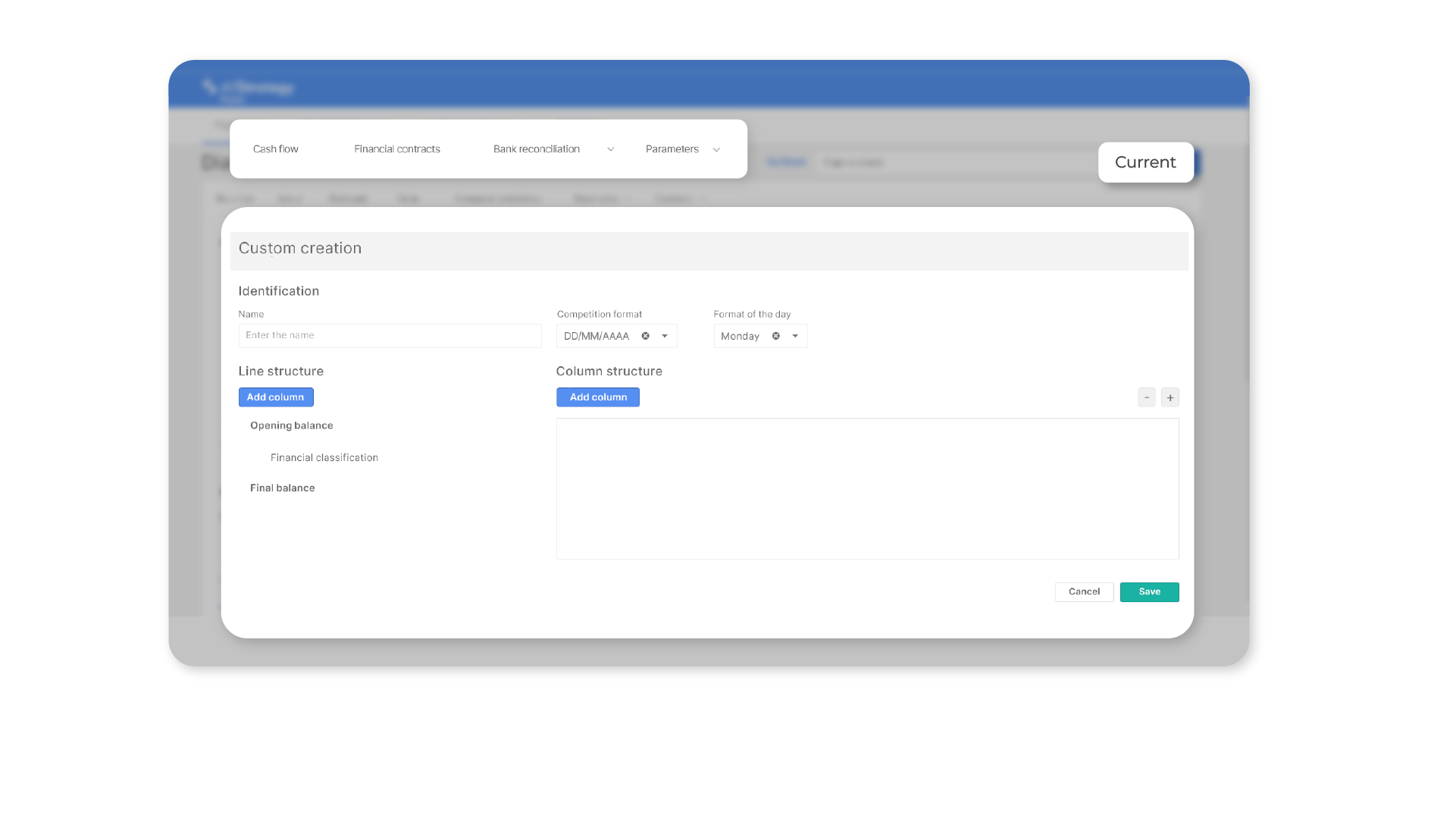Click the Format of the day dropdown
1456x819 pixels.
(796, 335)
